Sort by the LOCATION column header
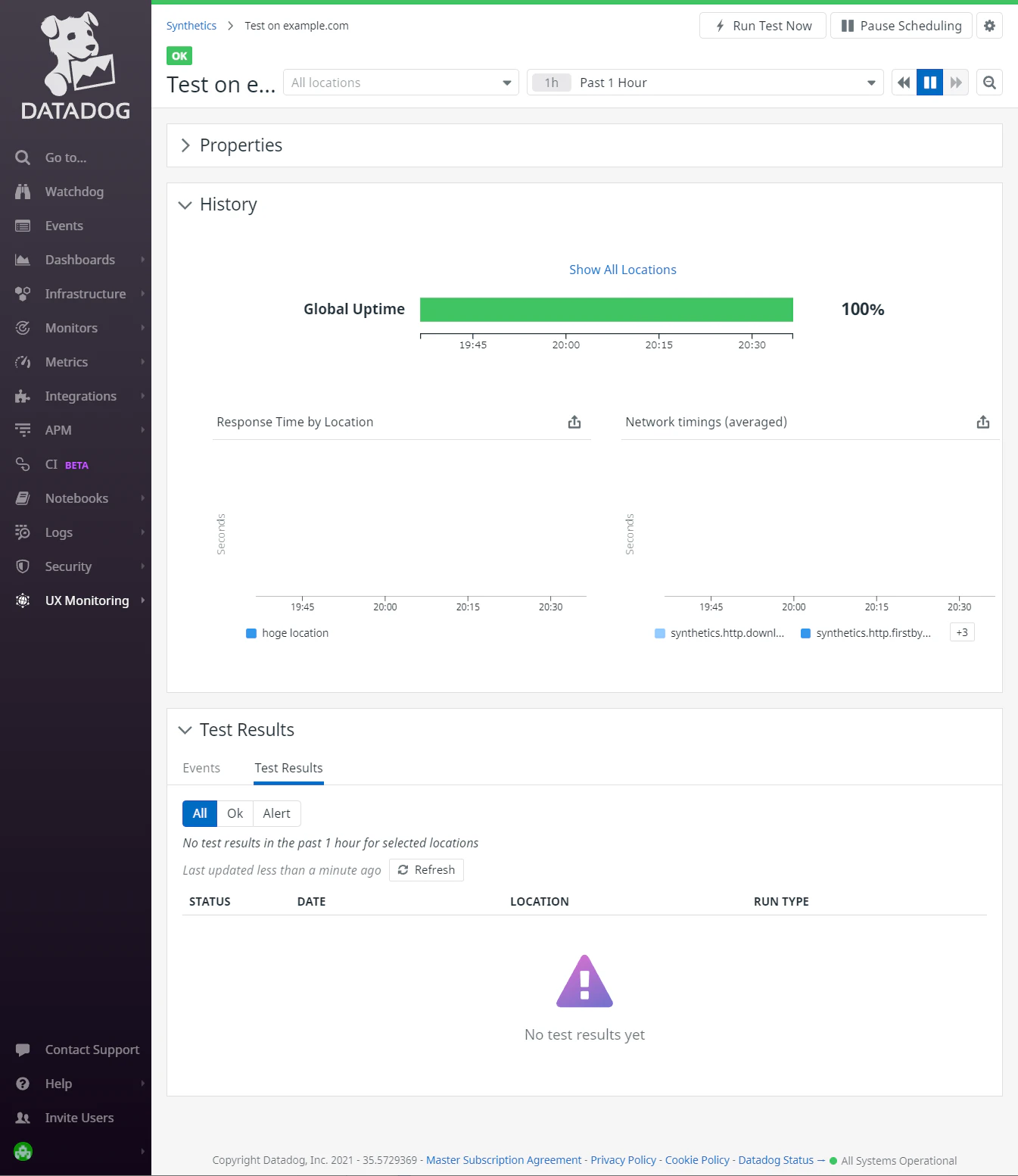 [540, 902]
